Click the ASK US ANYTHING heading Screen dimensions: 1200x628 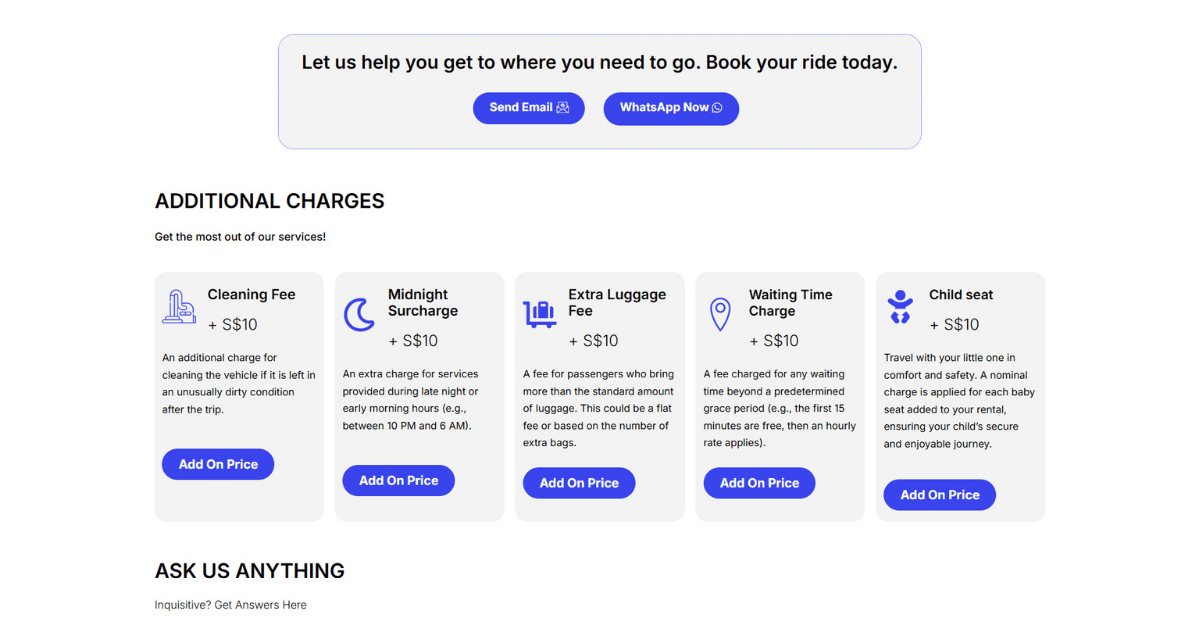[249, 571]
